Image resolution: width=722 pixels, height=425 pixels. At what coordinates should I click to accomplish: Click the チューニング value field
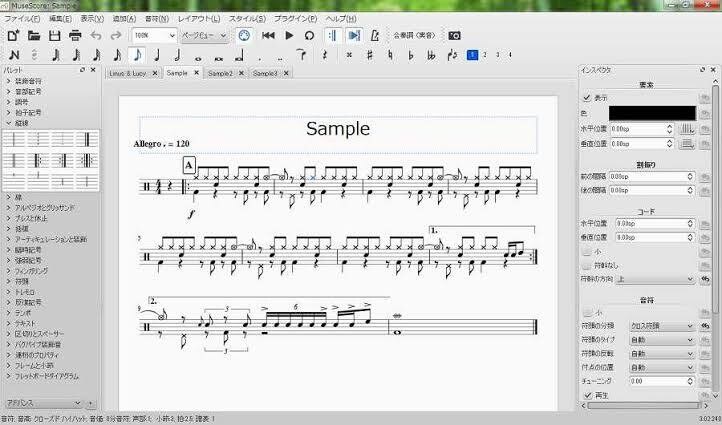click(x=662, y=381)
